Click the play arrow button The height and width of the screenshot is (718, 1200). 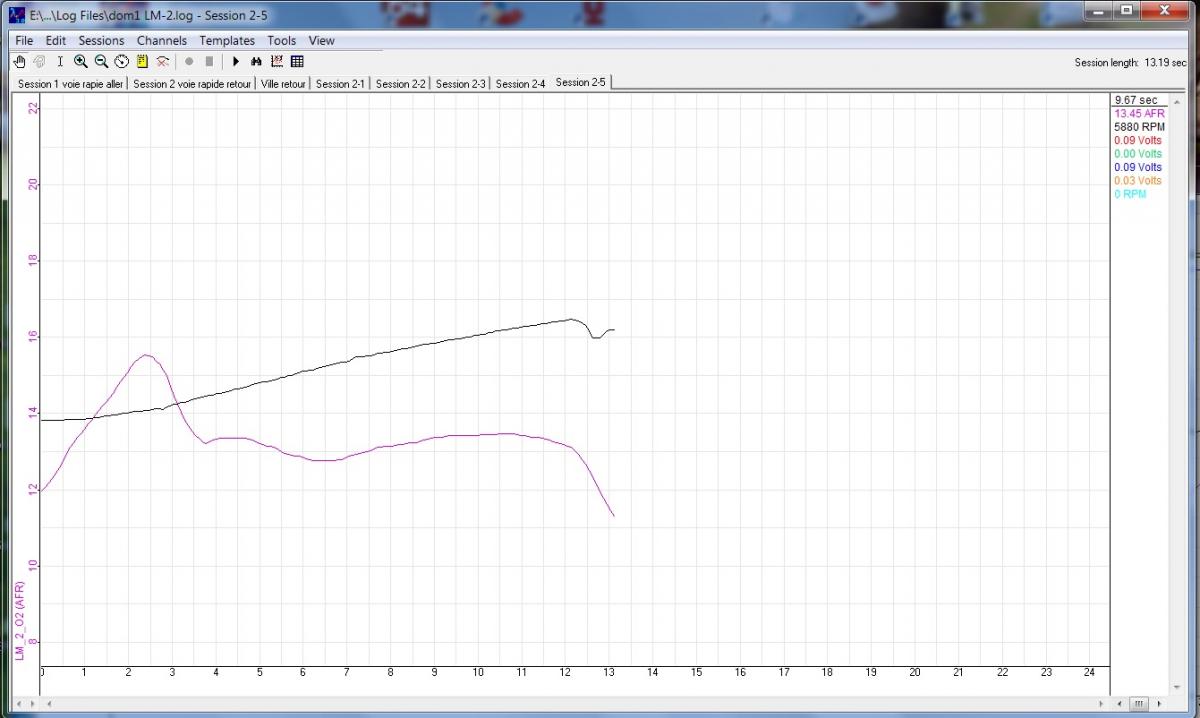pyautogui.click(x=236, y=61)
